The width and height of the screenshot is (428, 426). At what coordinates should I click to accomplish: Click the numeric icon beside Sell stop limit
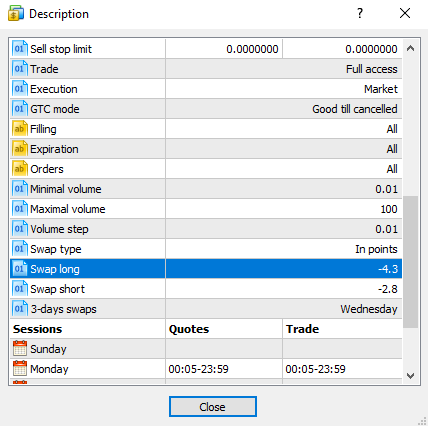pyautogui.click(x=20, y=49)
